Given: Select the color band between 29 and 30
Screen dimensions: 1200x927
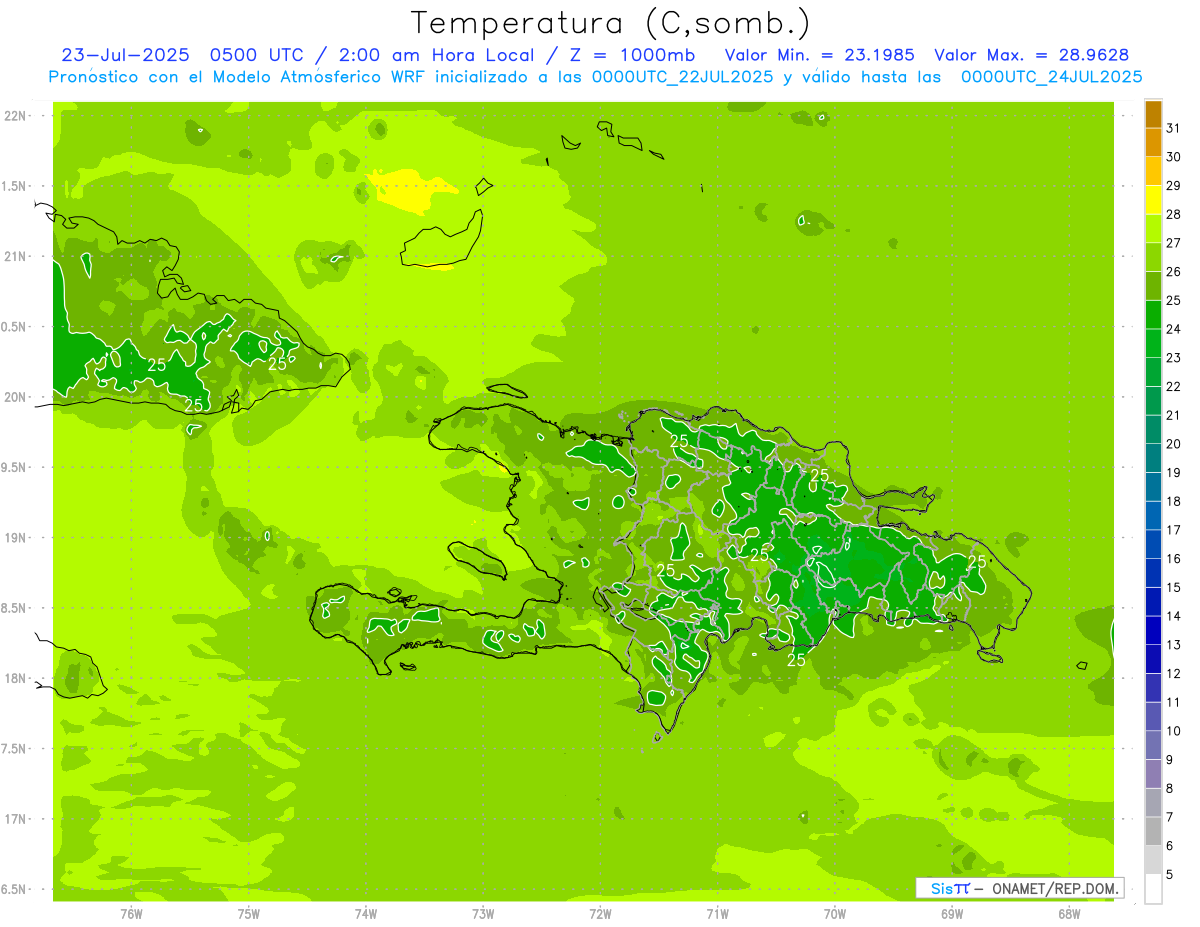Looking at the screenshot, I should coord(1153,172).
